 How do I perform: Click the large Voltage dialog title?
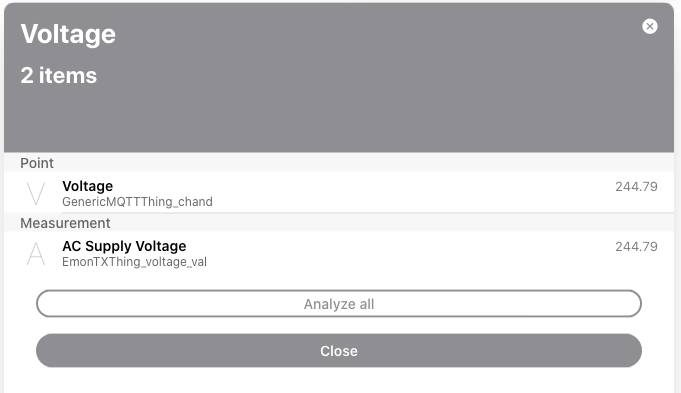[x=68, y=34]
